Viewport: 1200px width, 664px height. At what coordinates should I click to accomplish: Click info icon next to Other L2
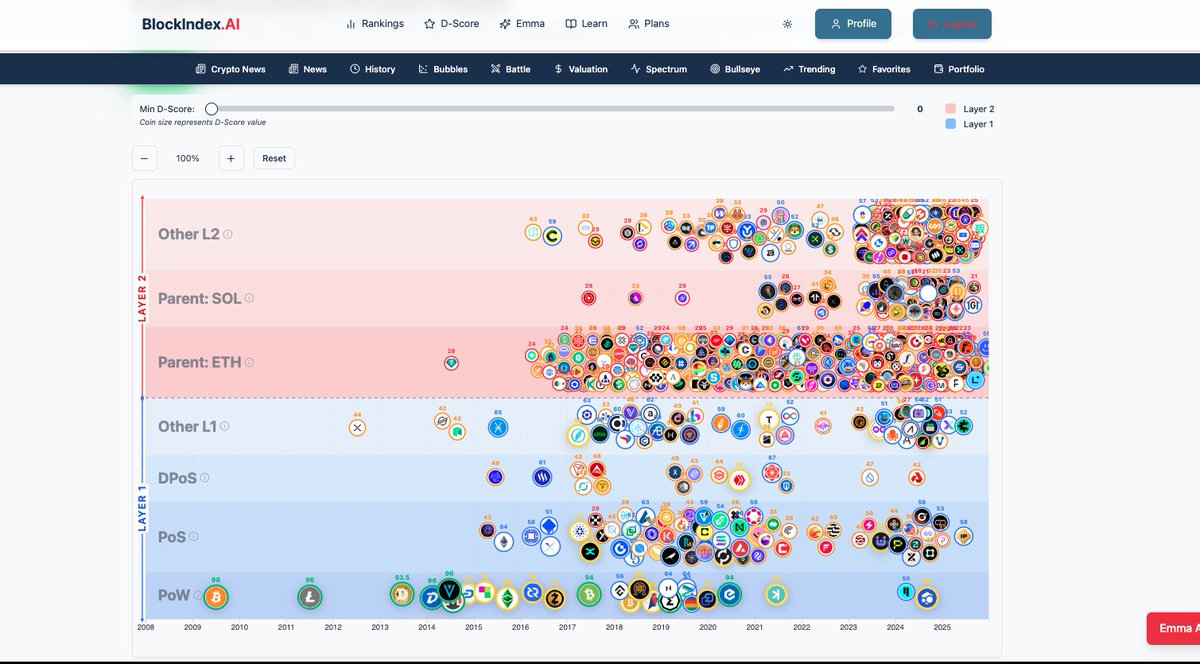[x=228, y=234]
